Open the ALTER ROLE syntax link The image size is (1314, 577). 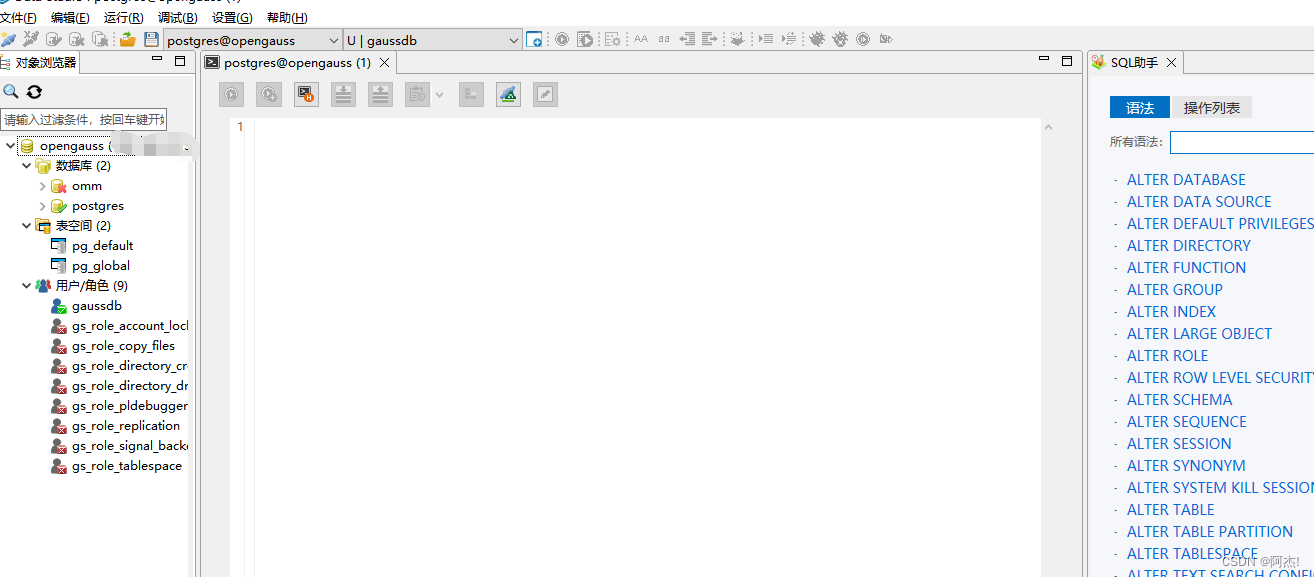(x=1167, y=356)
